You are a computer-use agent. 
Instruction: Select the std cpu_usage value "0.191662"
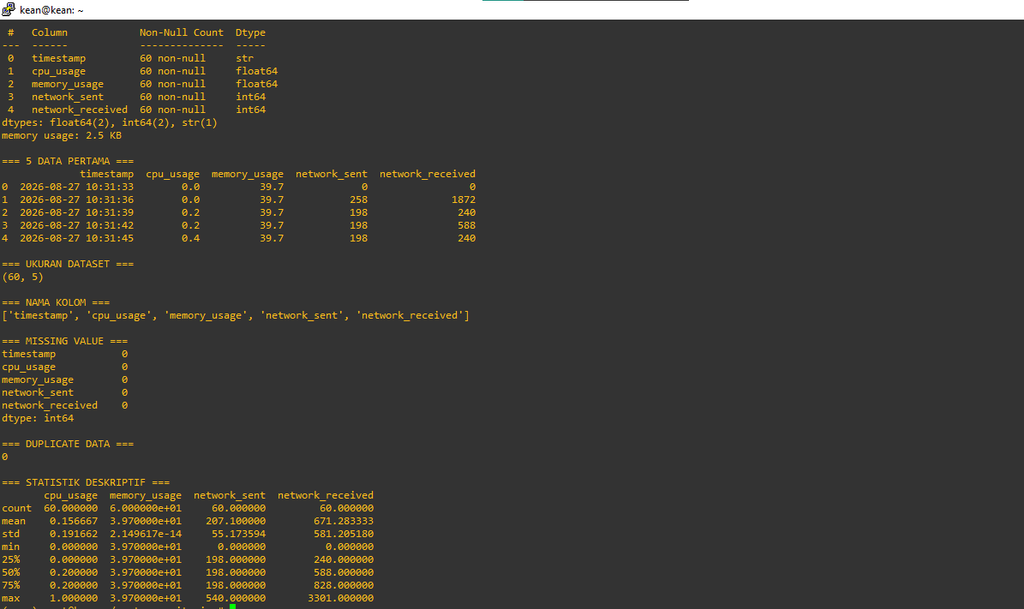(74, 534)
